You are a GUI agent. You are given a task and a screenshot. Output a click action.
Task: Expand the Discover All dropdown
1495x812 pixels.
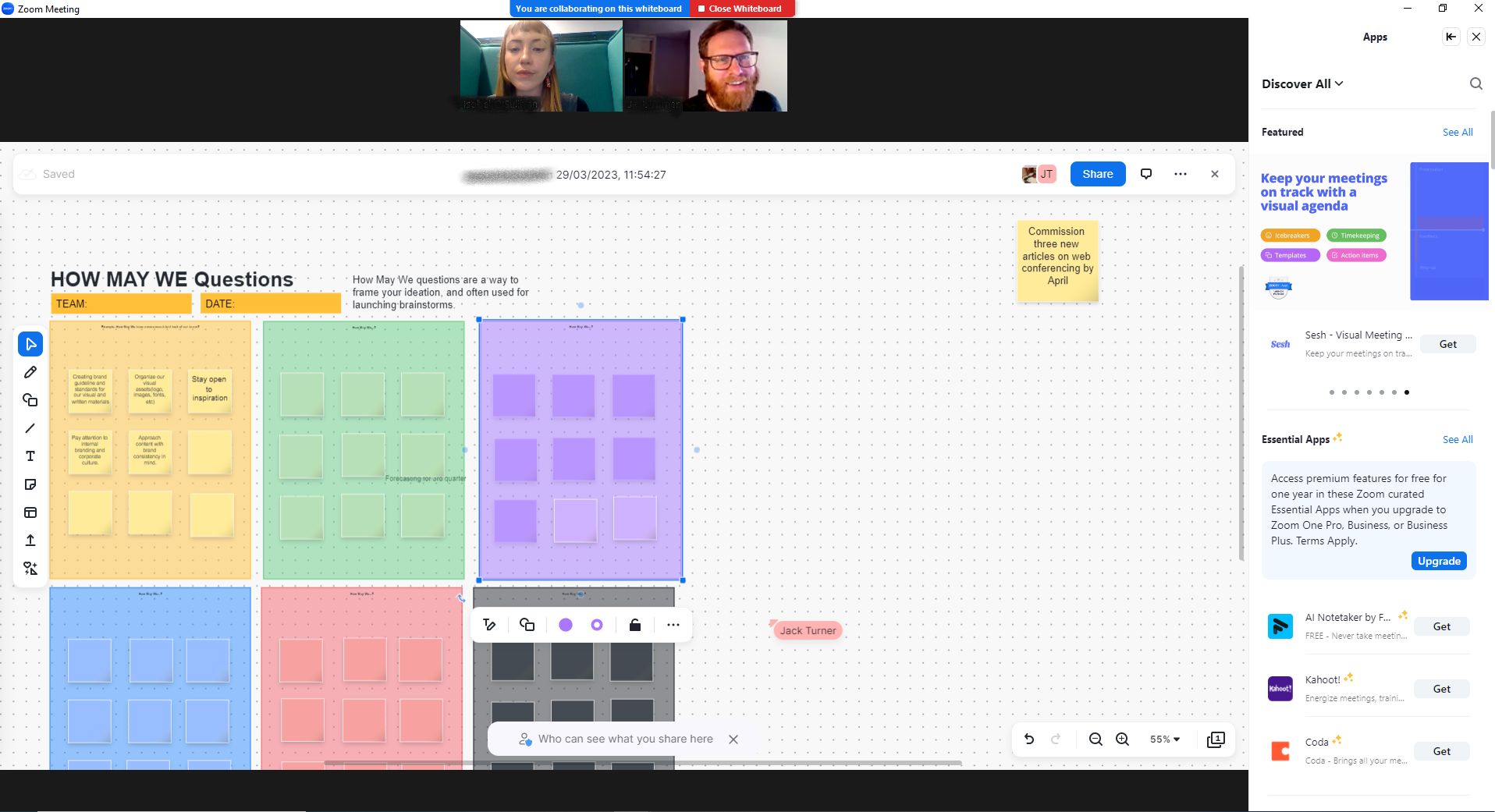[1302, 83]
